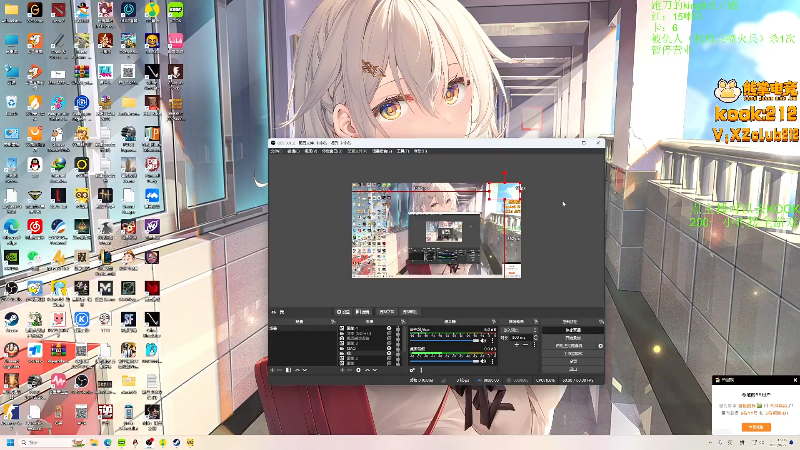The height and width of the screenshot is (450, 800).
Task: Toggle visibility eye of highlighted source row
Action: tap(389, 353)
